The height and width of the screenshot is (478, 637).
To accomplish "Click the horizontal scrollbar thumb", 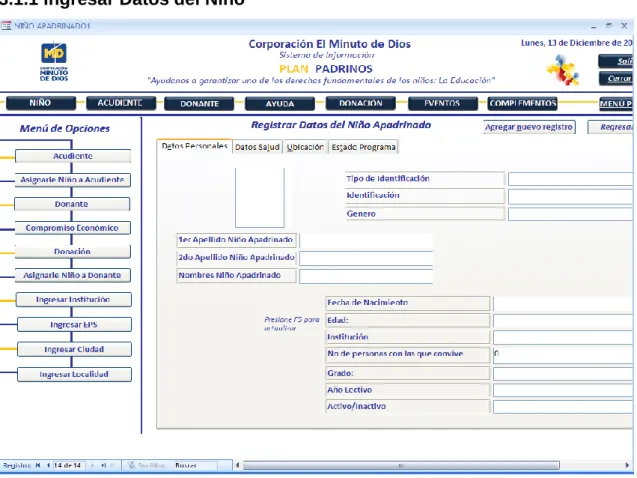I will (401, 465).
